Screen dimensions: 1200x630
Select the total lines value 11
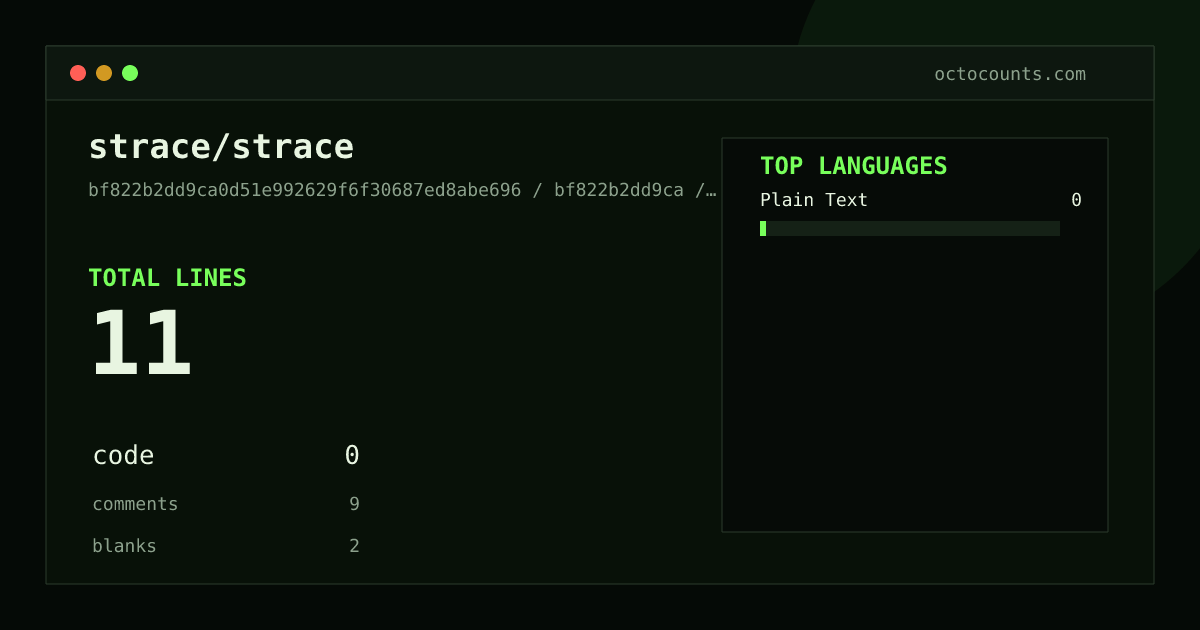141,343
